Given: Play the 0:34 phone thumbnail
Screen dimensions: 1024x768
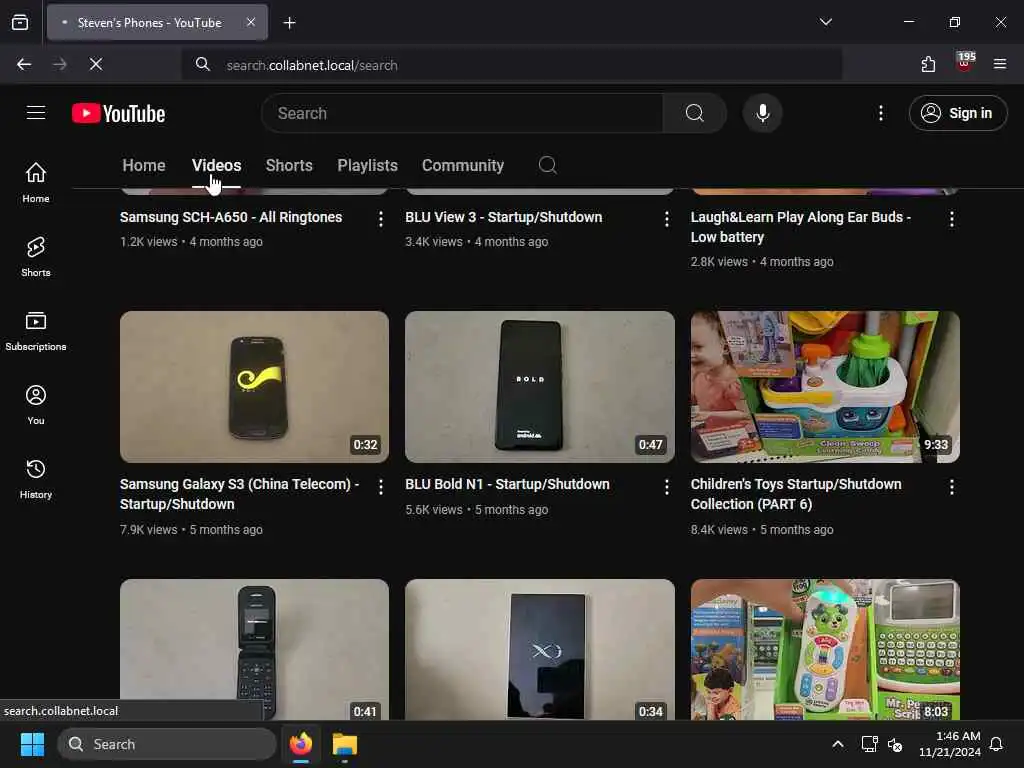Looking at the screenshot, I should 539,650.
